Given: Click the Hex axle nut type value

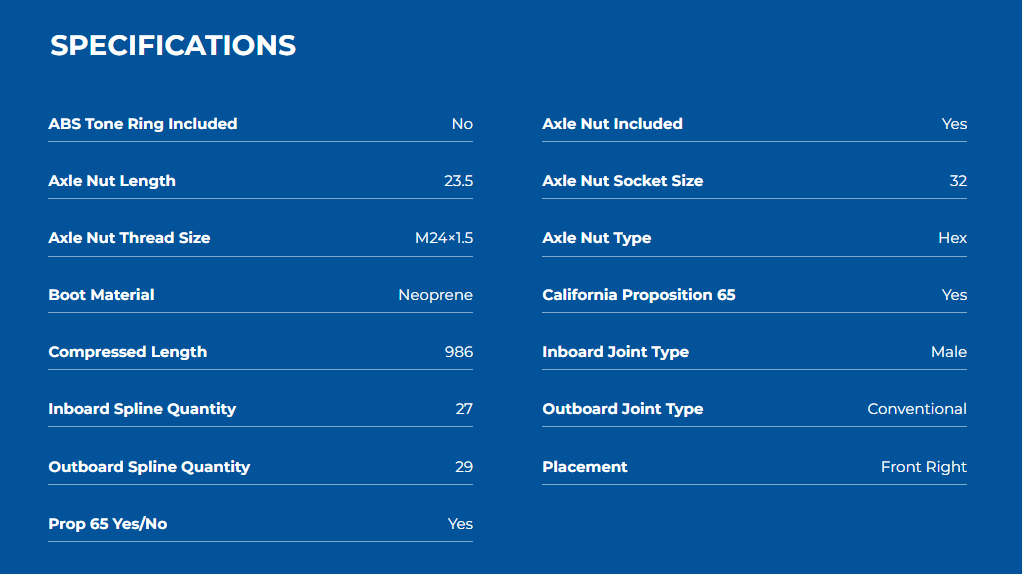Looking at the screenshot, I should (952, 238).
